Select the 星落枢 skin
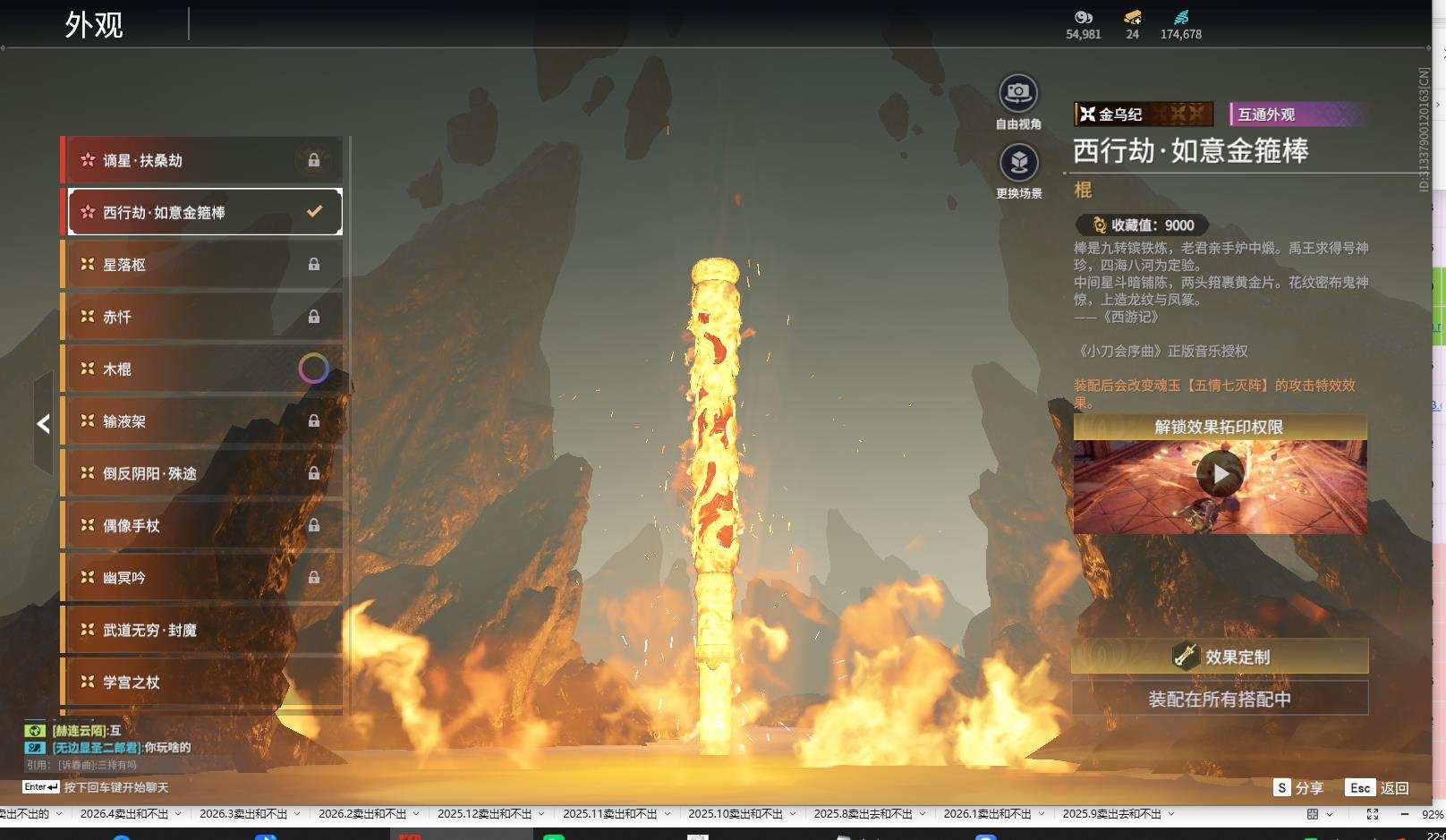 click(201, 264)
